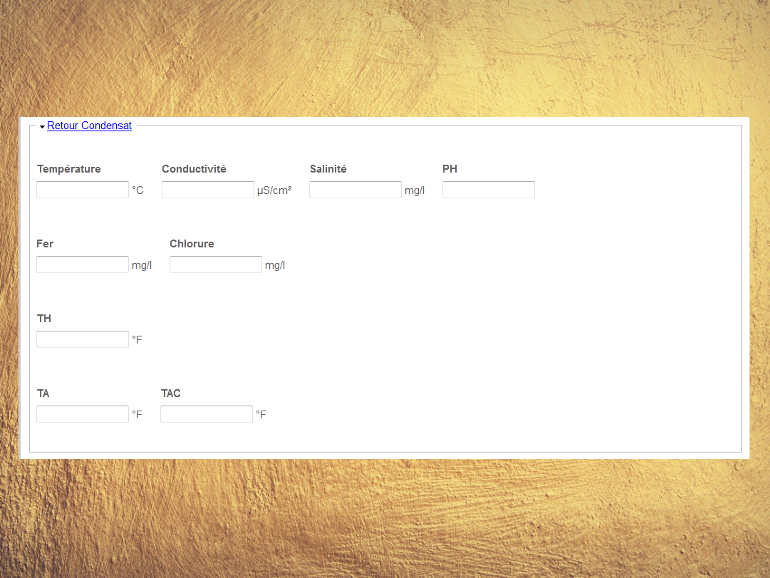Collapse the Retour Condensat section arrow
This screenshot has height=578, width=770.
42,127
